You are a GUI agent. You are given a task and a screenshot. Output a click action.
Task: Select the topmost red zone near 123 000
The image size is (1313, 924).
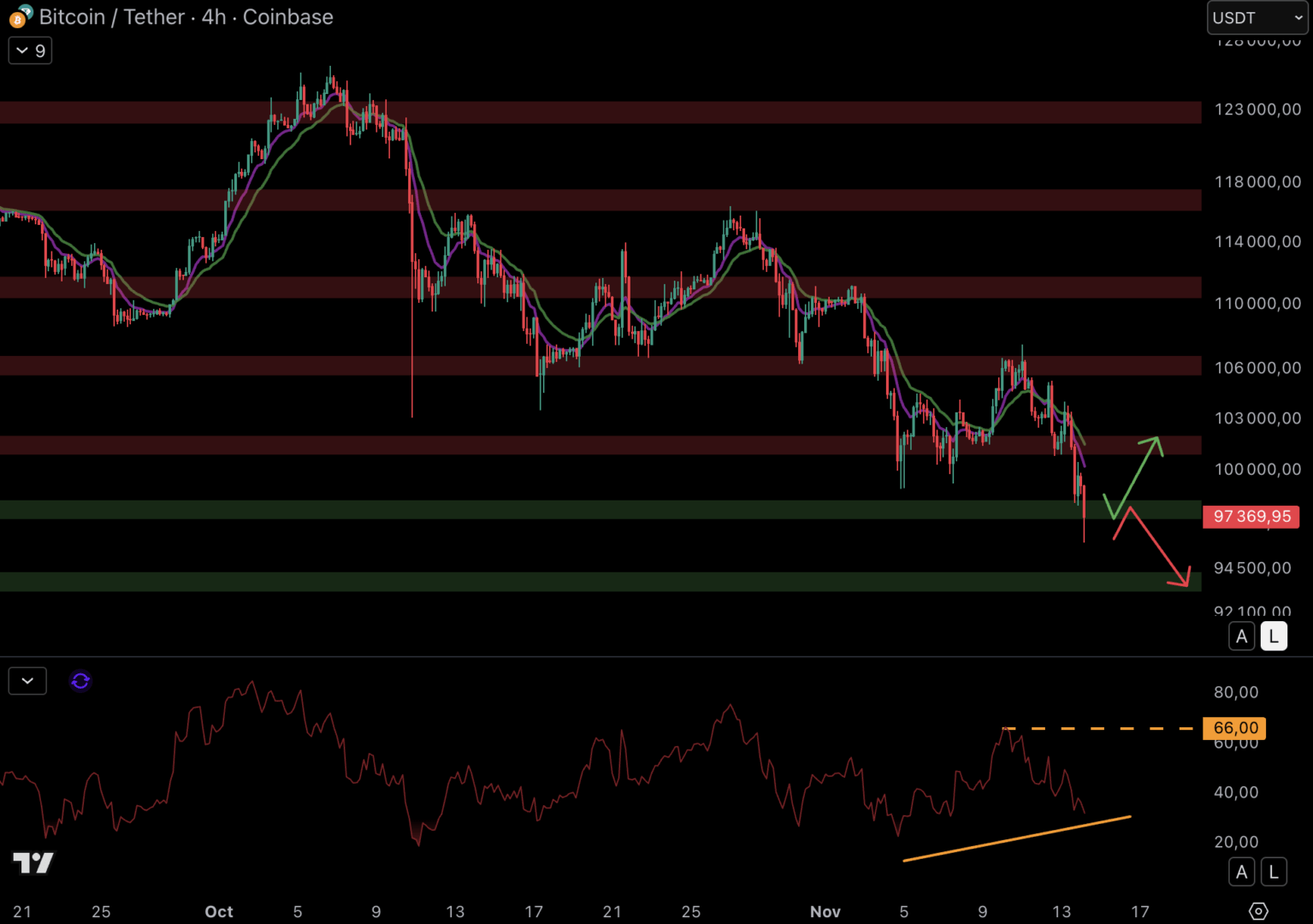(599, 112)
